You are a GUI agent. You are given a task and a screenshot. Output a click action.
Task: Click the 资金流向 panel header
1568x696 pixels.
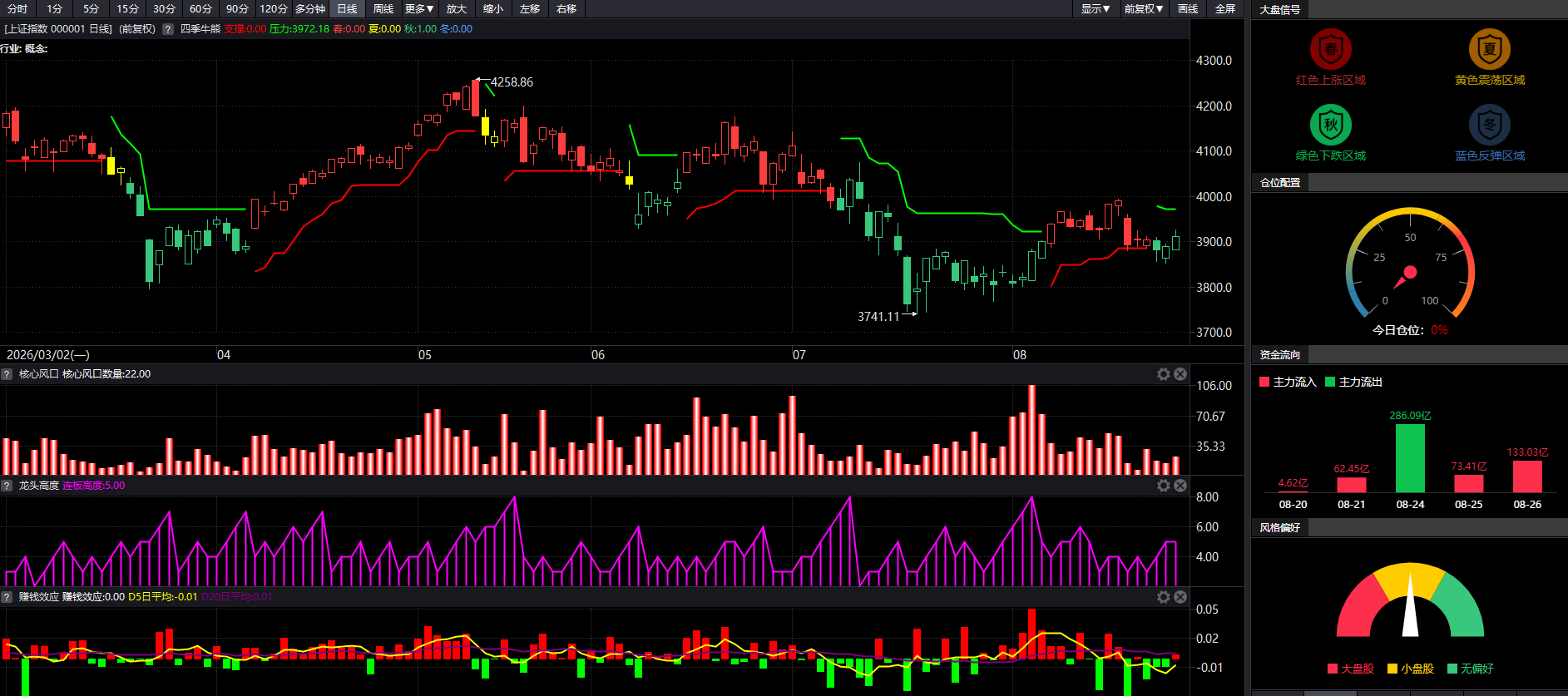pos(1280,355)
